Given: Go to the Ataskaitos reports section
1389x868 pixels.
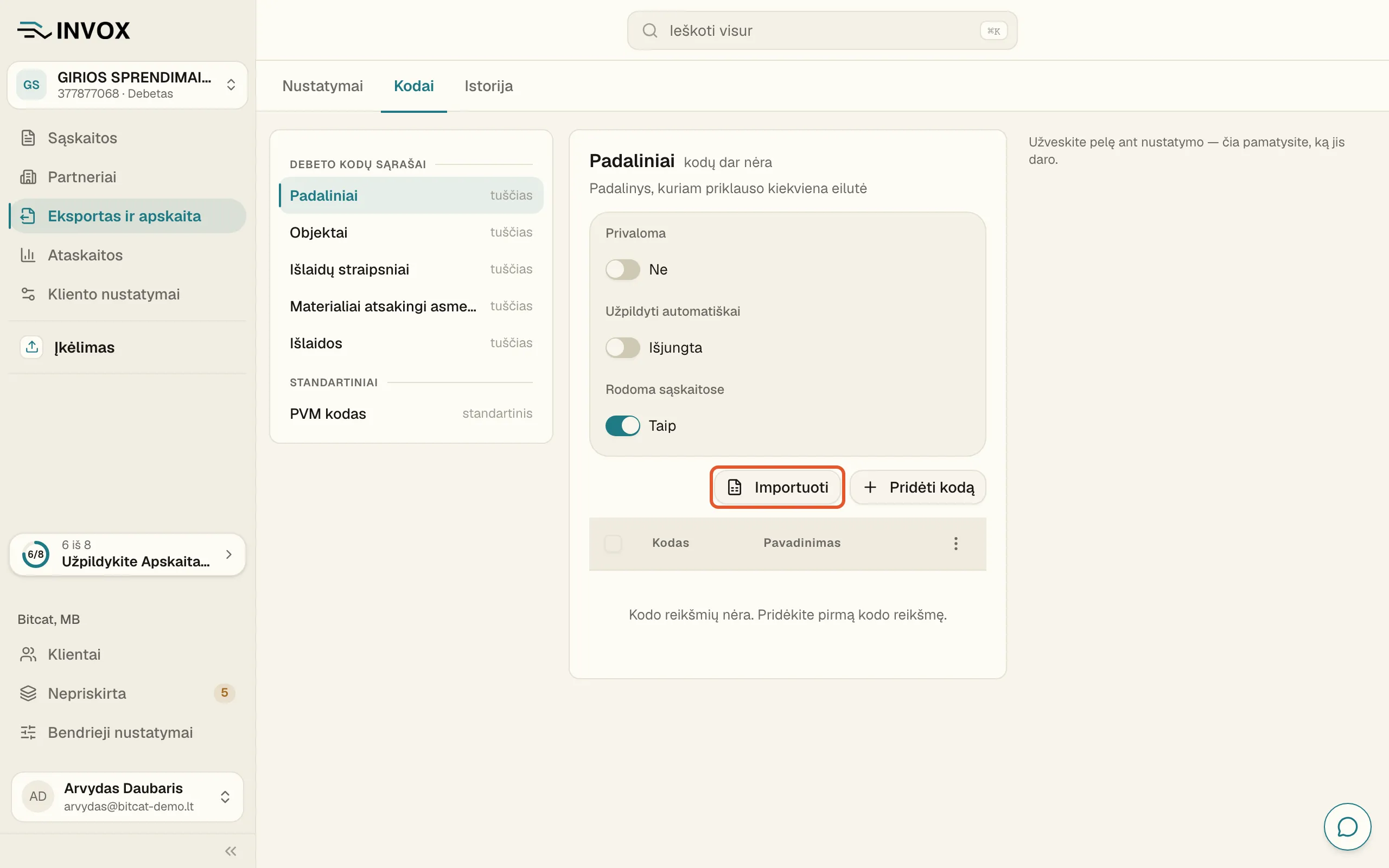Looking at the screenshot, I should [128, 255].
